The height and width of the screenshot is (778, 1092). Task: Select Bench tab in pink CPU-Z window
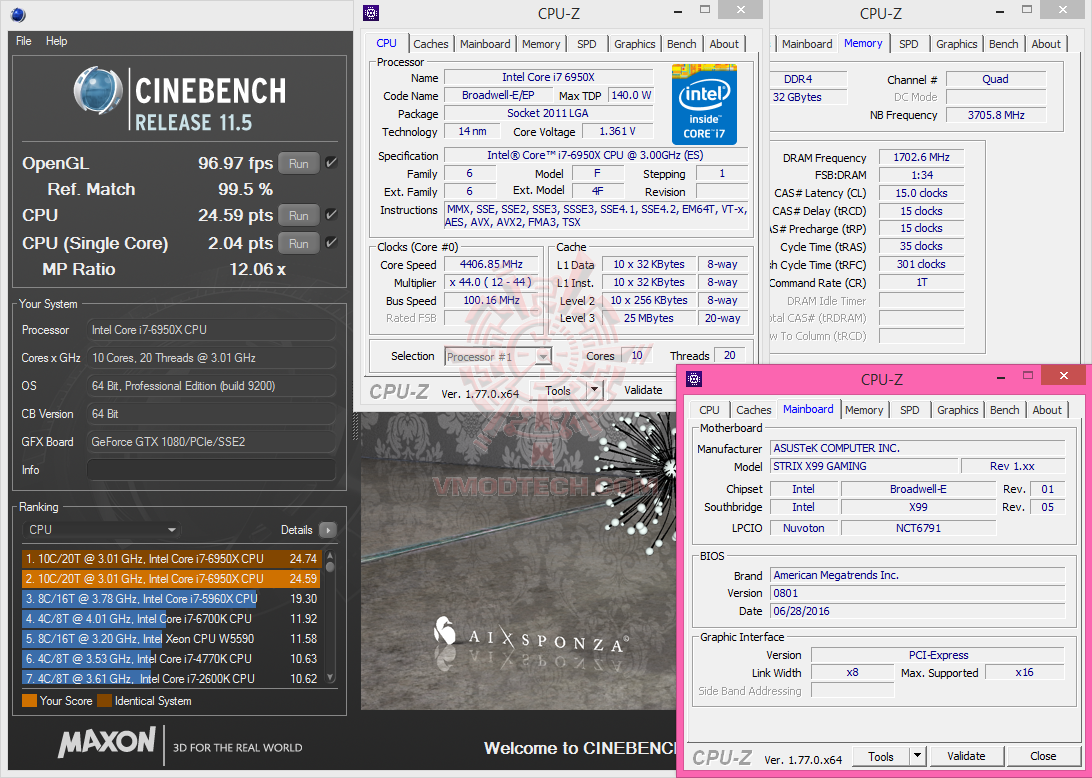pos(1004,410)
